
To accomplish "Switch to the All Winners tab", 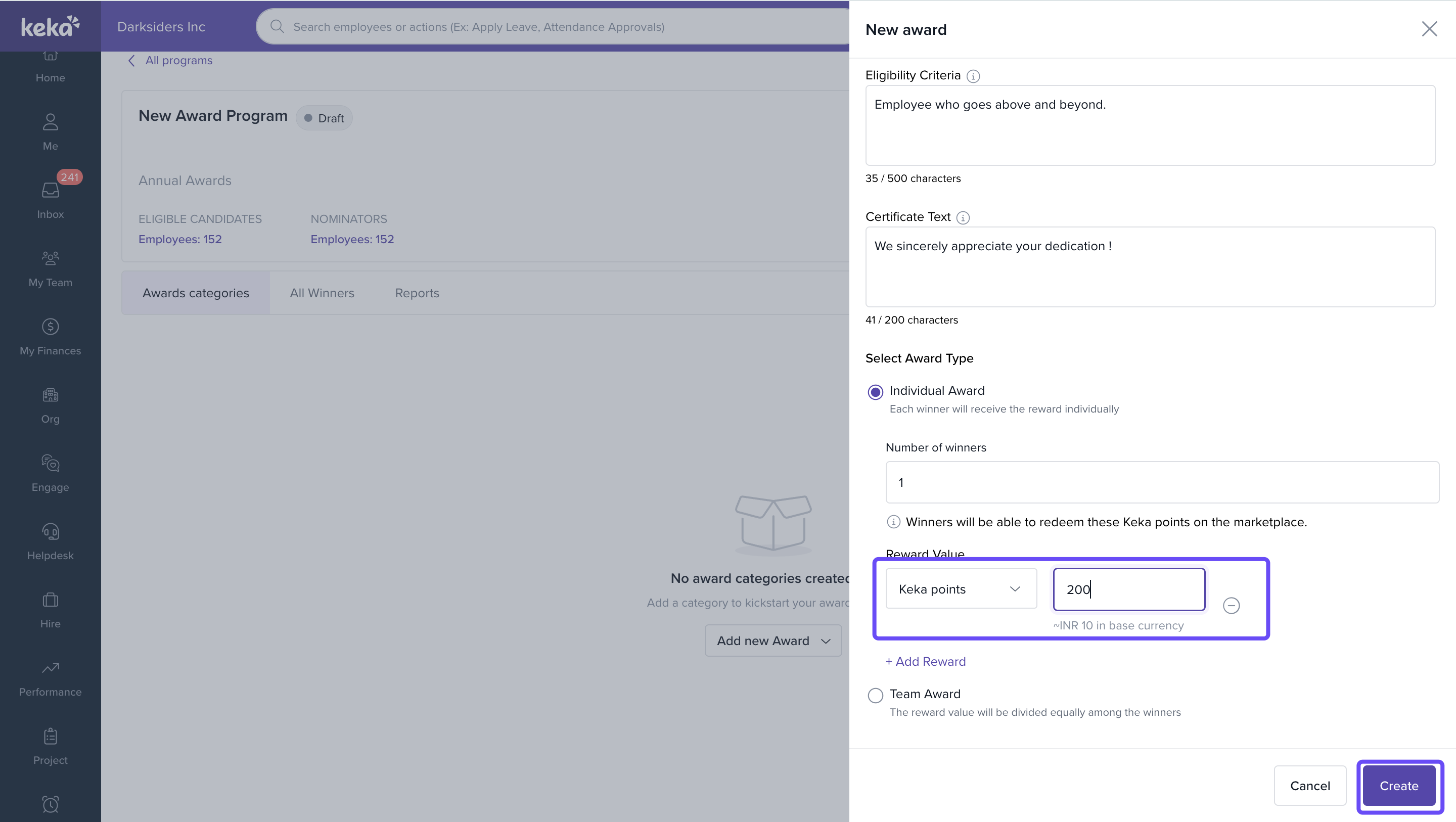I will (322, 293).
